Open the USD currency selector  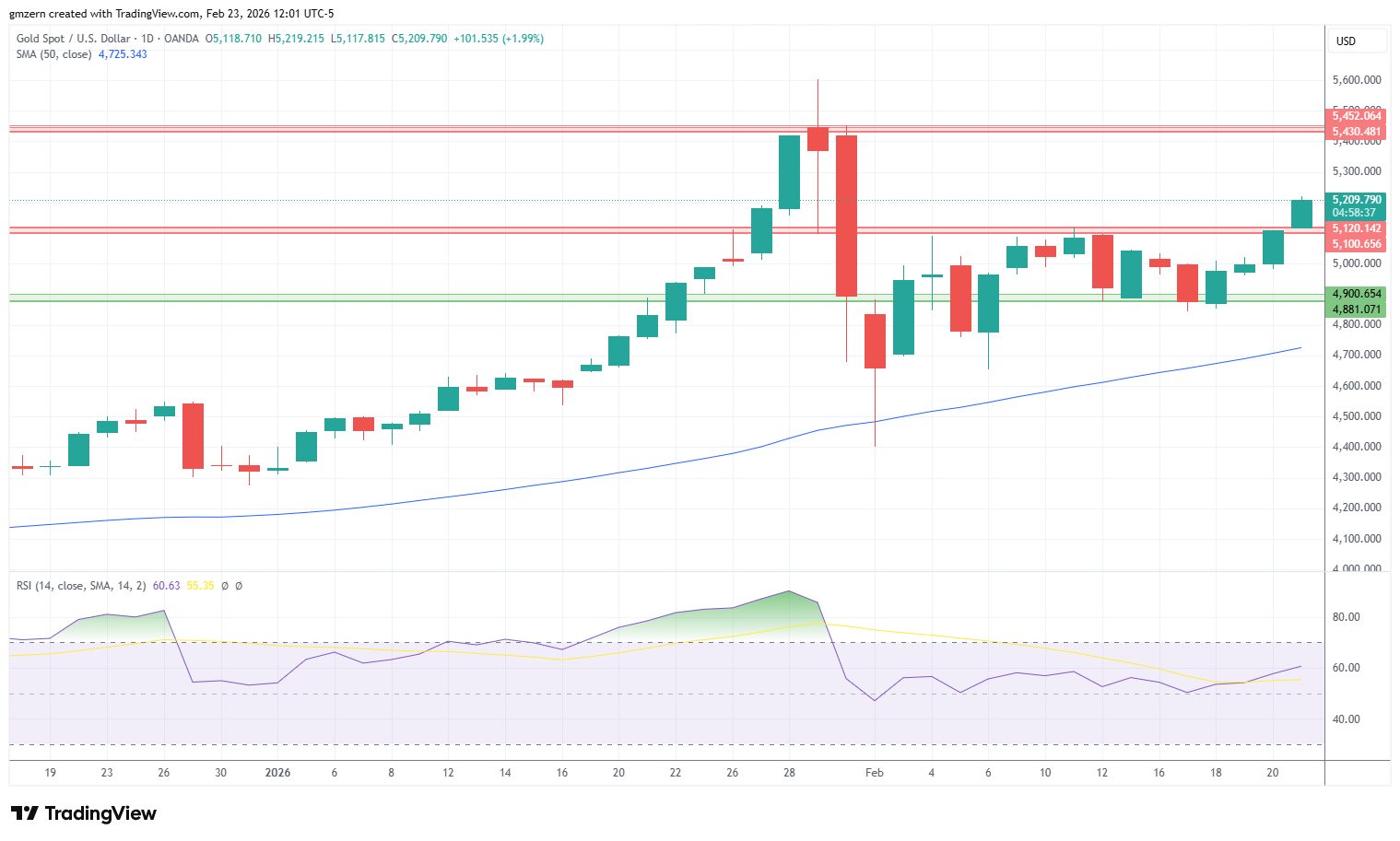pos(1357,41)
